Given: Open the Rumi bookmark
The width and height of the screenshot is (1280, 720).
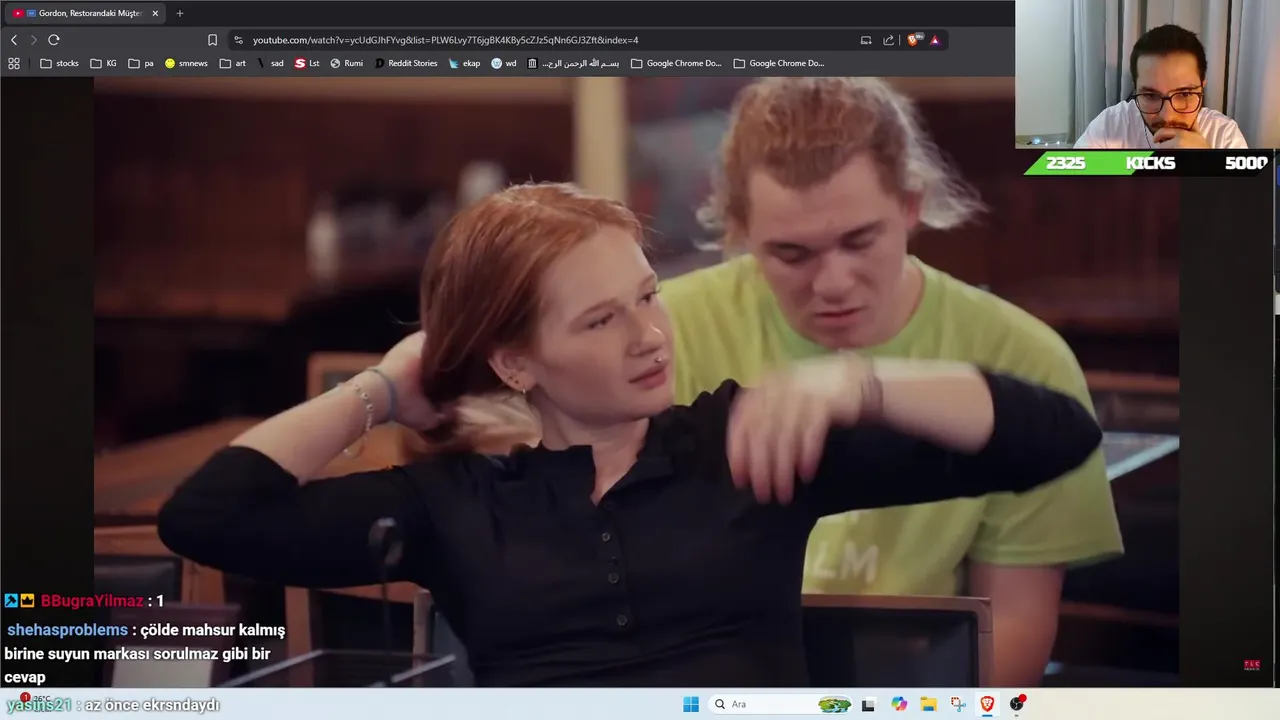Looking at the screenshot, I should point(347,63).
